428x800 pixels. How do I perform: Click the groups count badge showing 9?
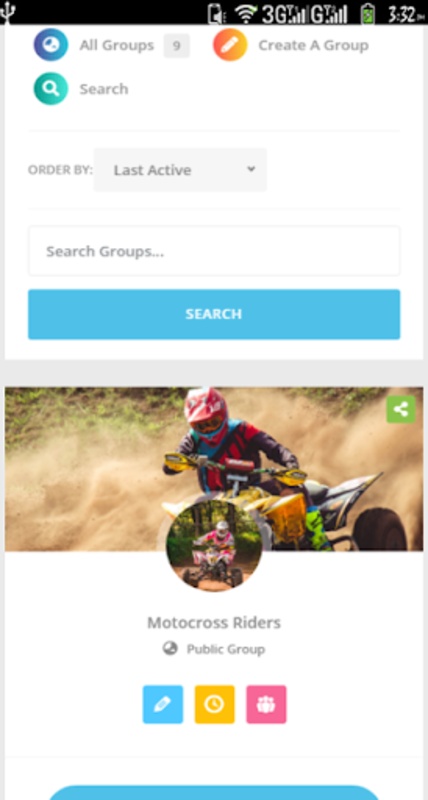(177, 46)
